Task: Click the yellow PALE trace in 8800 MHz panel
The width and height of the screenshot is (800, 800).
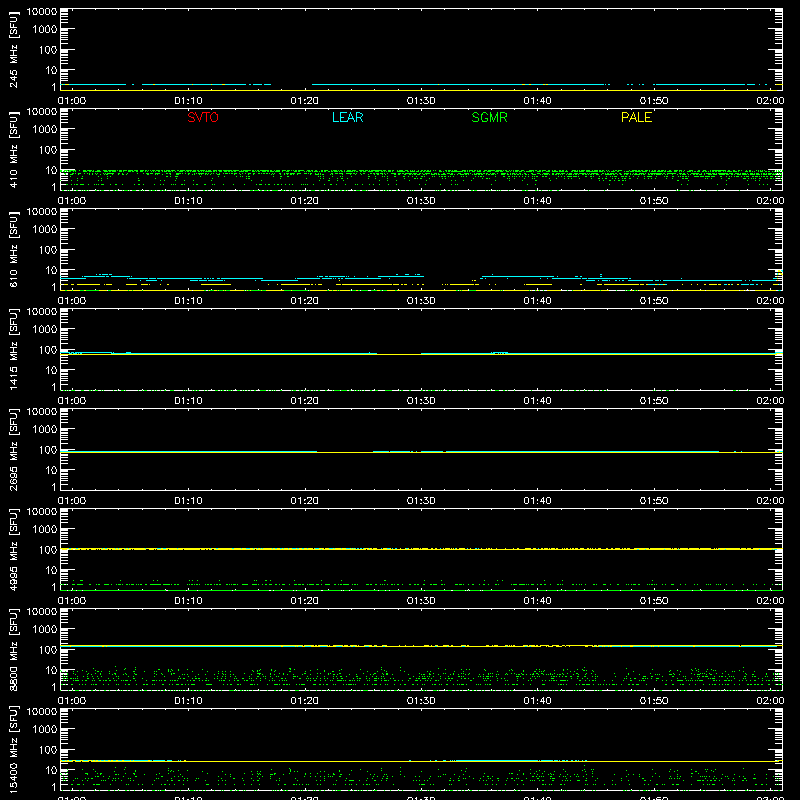Action: [x=421, y=646]
